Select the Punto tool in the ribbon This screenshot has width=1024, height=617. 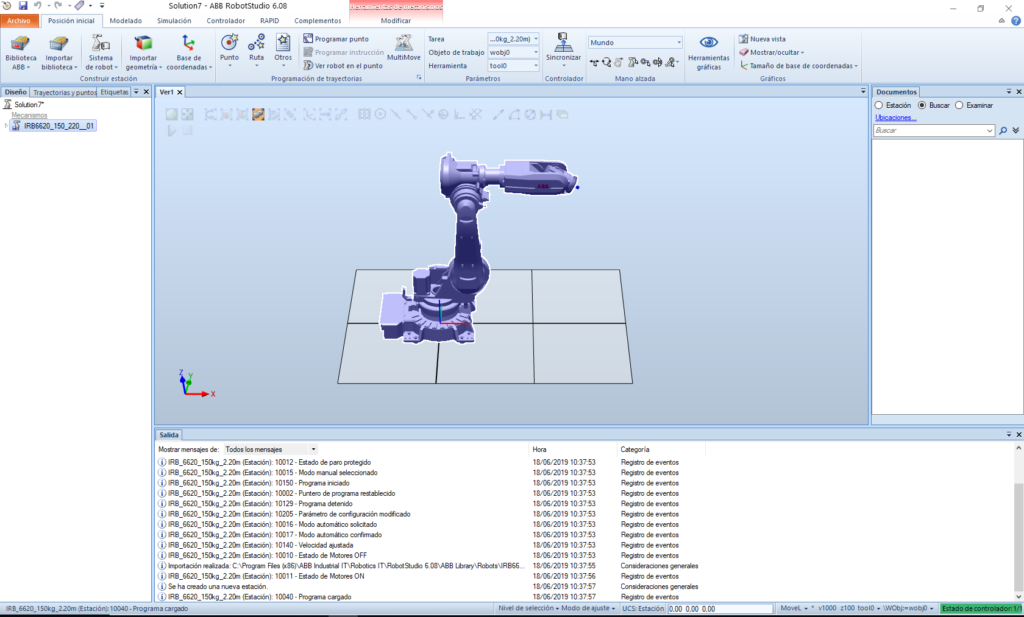(230, 44)
